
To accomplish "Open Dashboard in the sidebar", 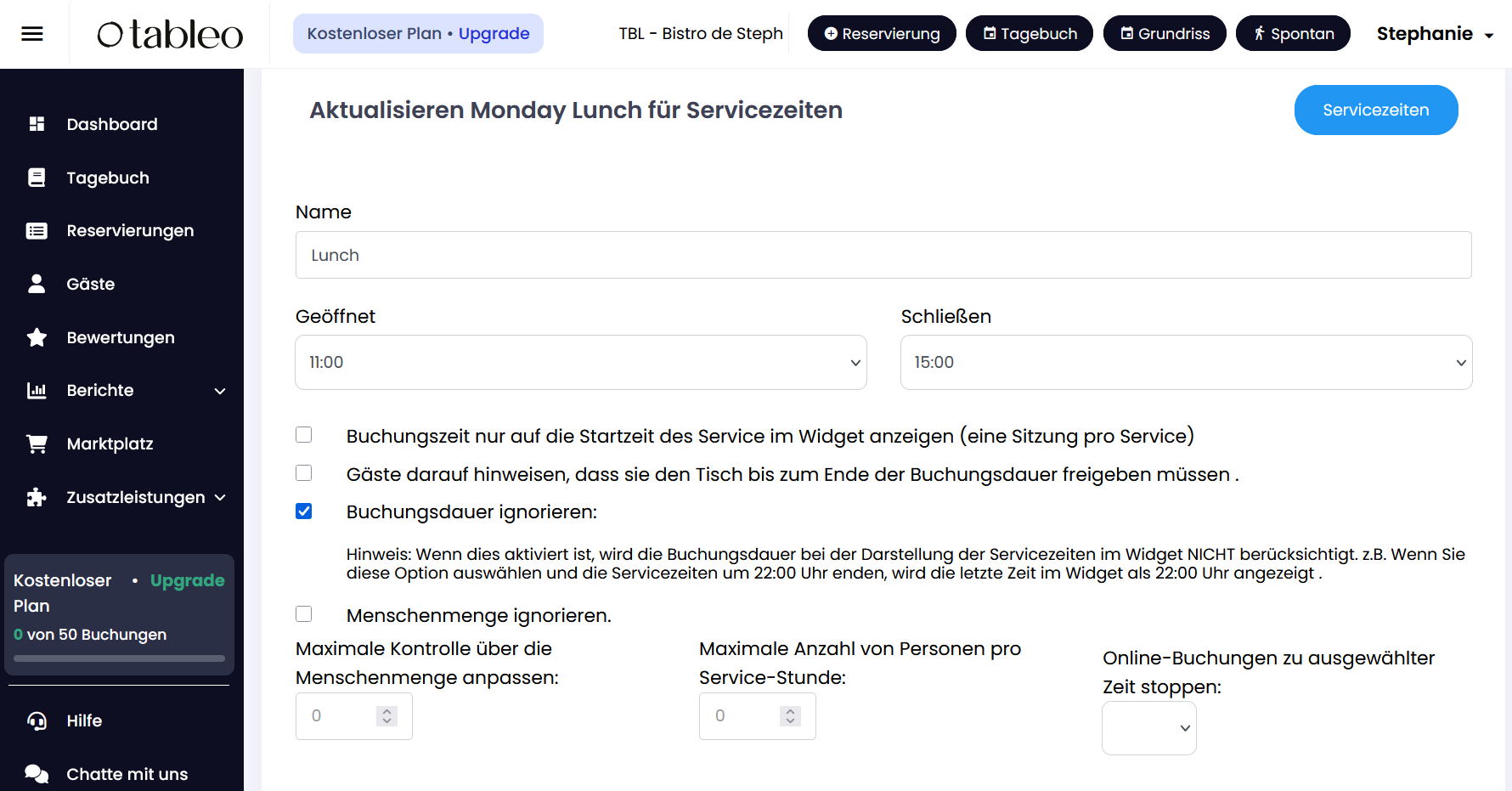I will (112, 124).
